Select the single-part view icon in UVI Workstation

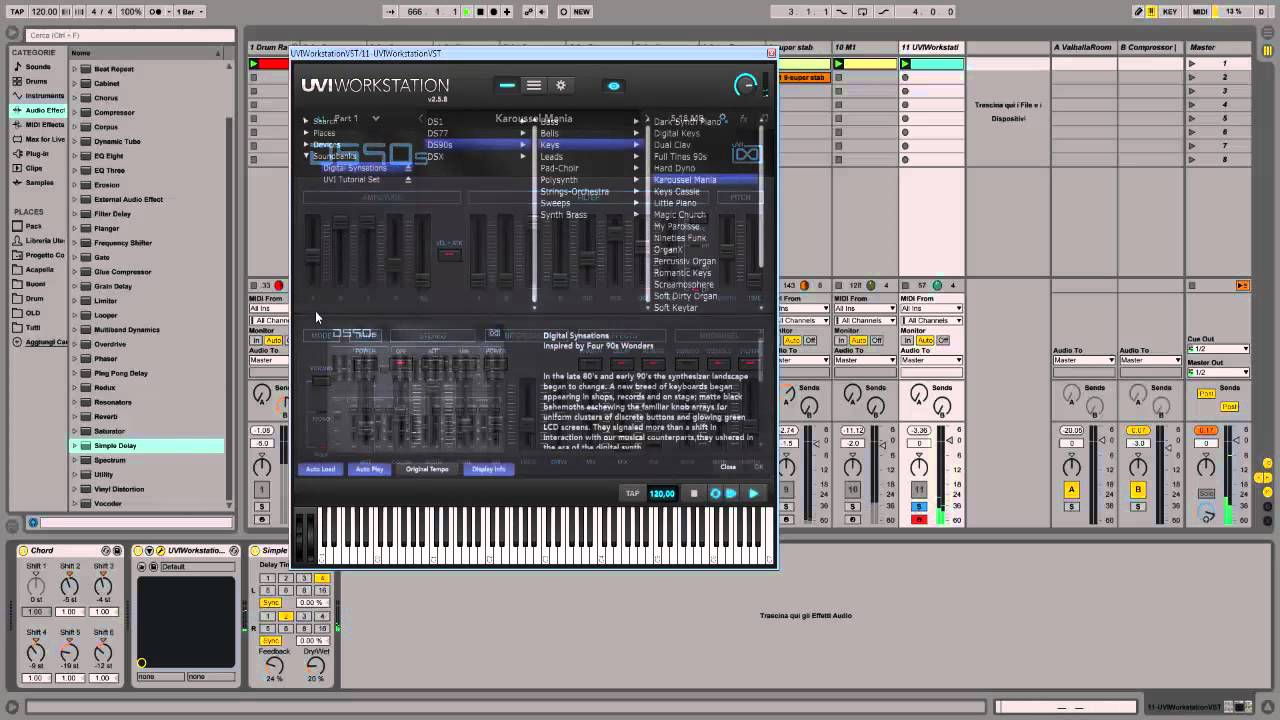tap(507, 86)
